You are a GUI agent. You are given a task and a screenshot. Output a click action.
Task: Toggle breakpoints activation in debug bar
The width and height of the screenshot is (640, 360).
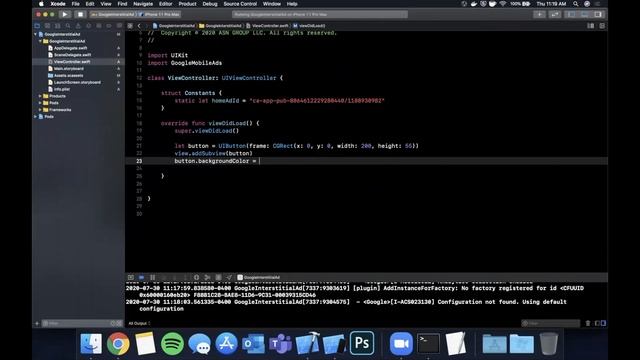click(x=141, y=277)
